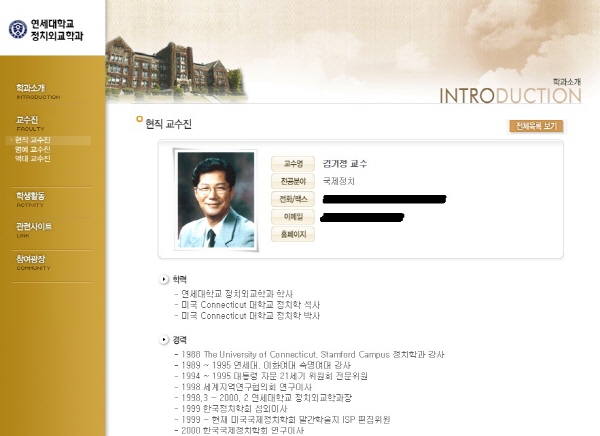
Task: Click the Yonsei University emblem logo
Action: tap(18, 29)
